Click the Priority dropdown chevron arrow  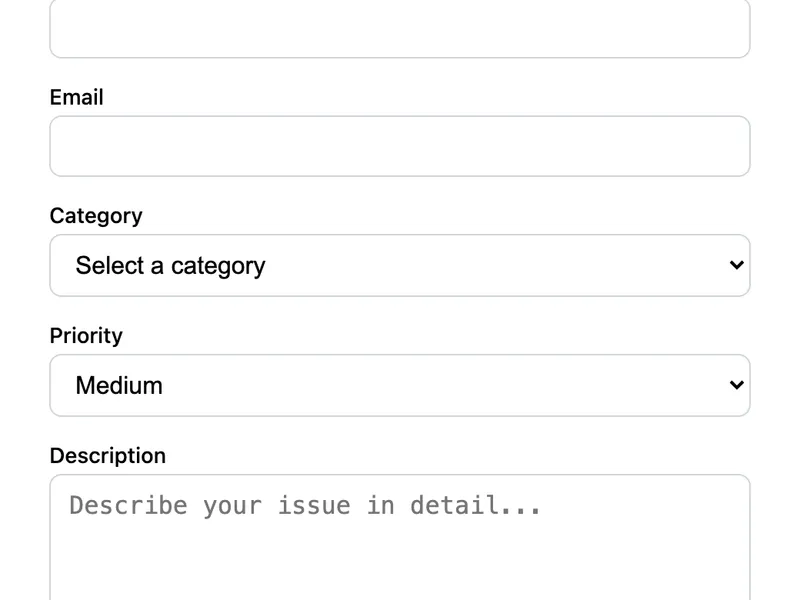[x=737, y=386]
